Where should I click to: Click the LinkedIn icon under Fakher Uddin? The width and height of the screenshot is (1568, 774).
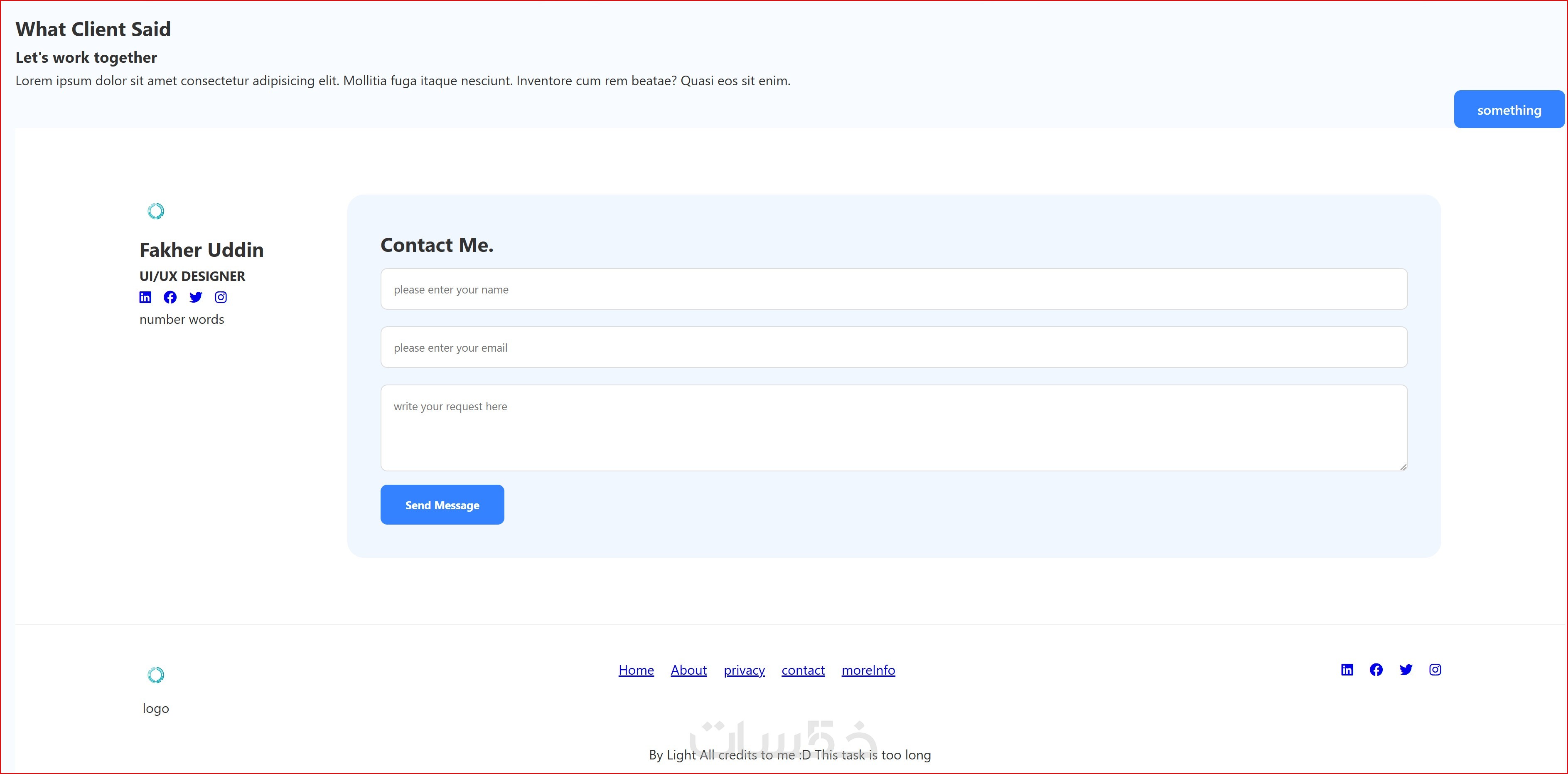click(x=145, y=297)
